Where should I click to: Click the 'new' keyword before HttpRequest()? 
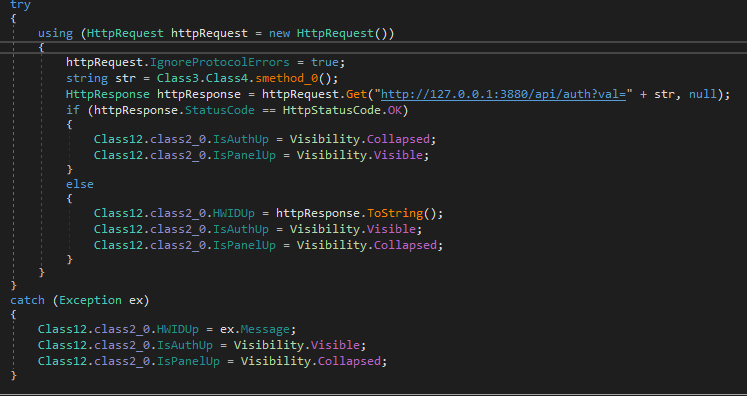tap(279, 33)
